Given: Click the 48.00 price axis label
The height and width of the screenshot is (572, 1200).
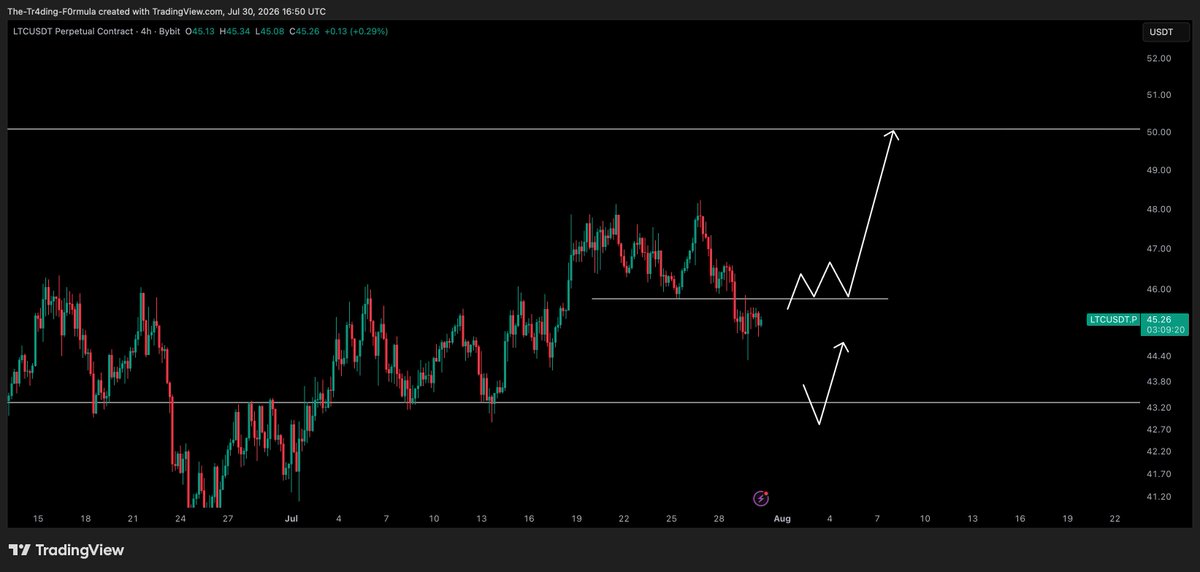Looking at the screenshot, I should click(x=1159, y=209).
